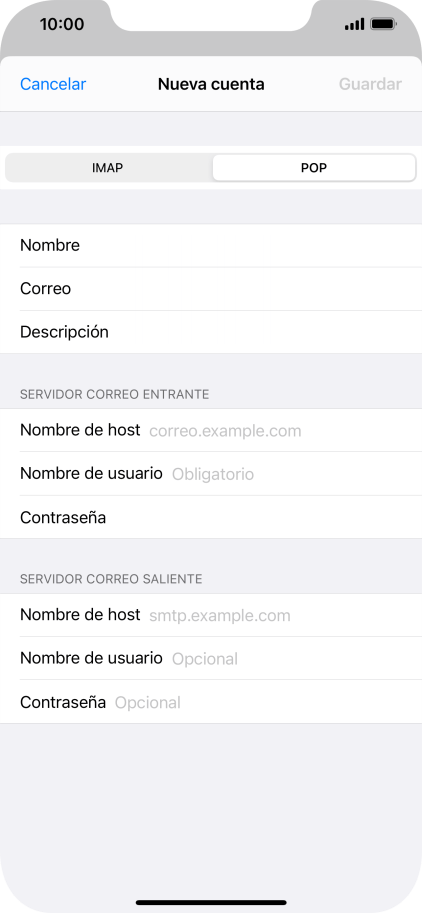Select the POP segment
422x913 pixels.
(x=314, y=168)
